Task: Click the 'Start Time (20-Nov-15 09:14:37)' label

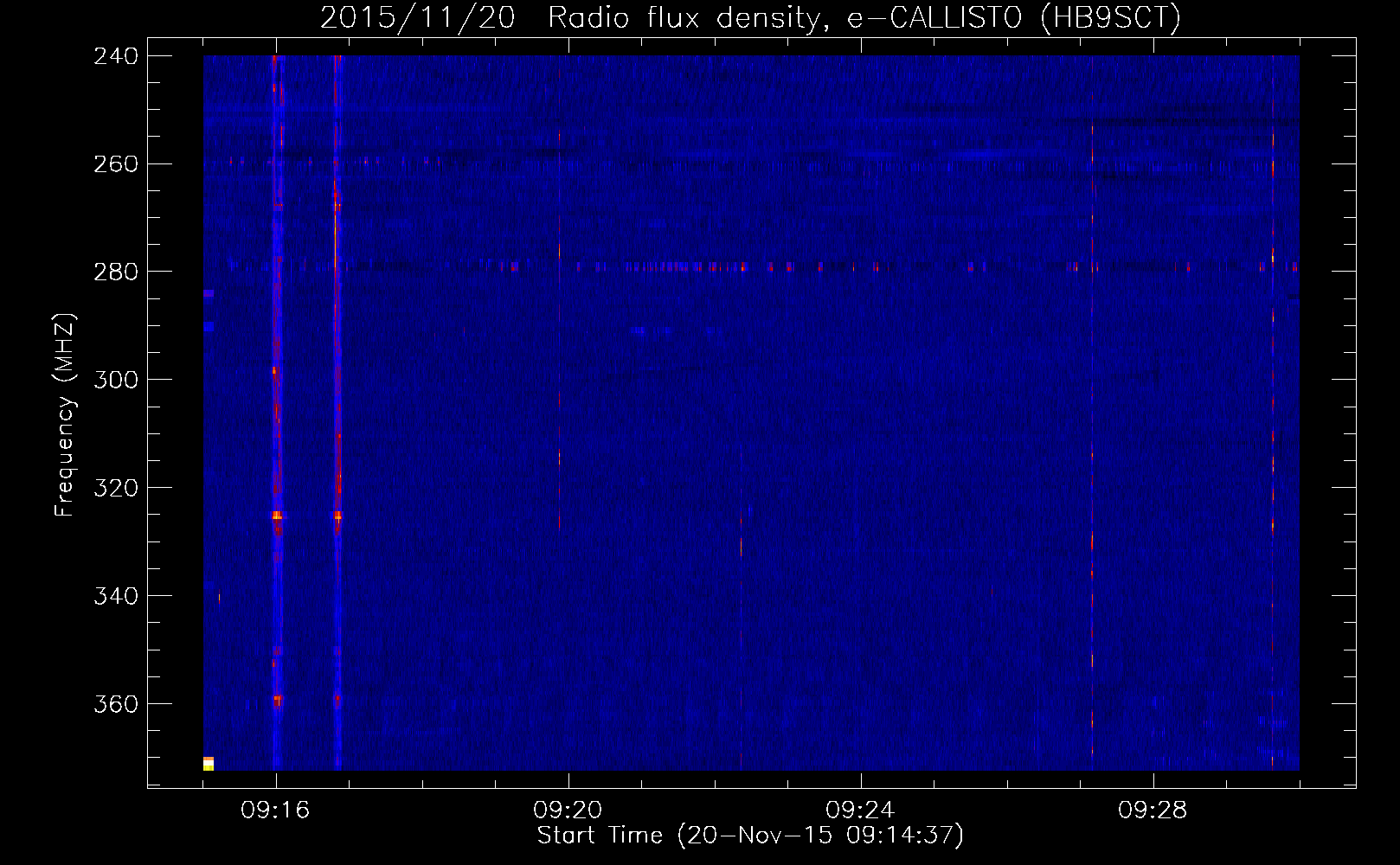Action: coord(750,836)
